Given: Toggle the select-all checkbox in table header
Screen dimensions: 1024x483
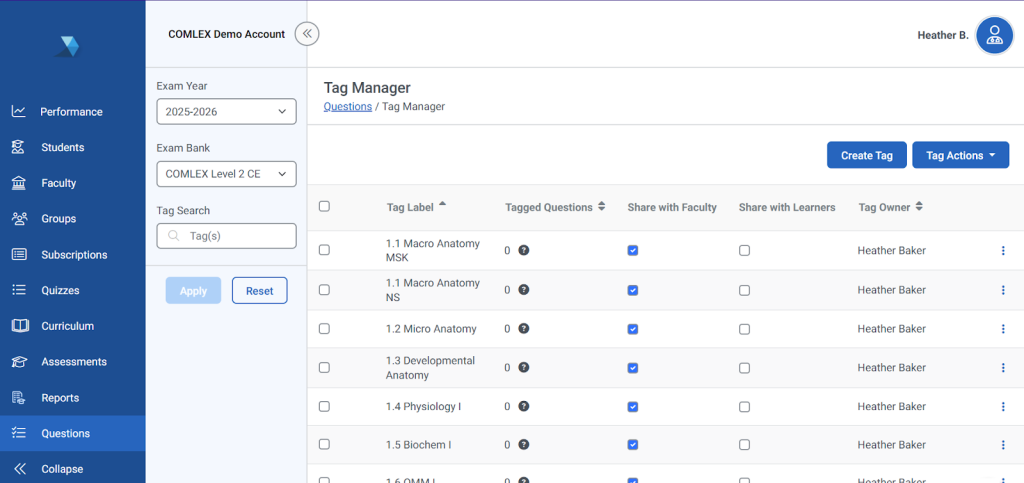Looking at the screenshot, I should [324, 207].
